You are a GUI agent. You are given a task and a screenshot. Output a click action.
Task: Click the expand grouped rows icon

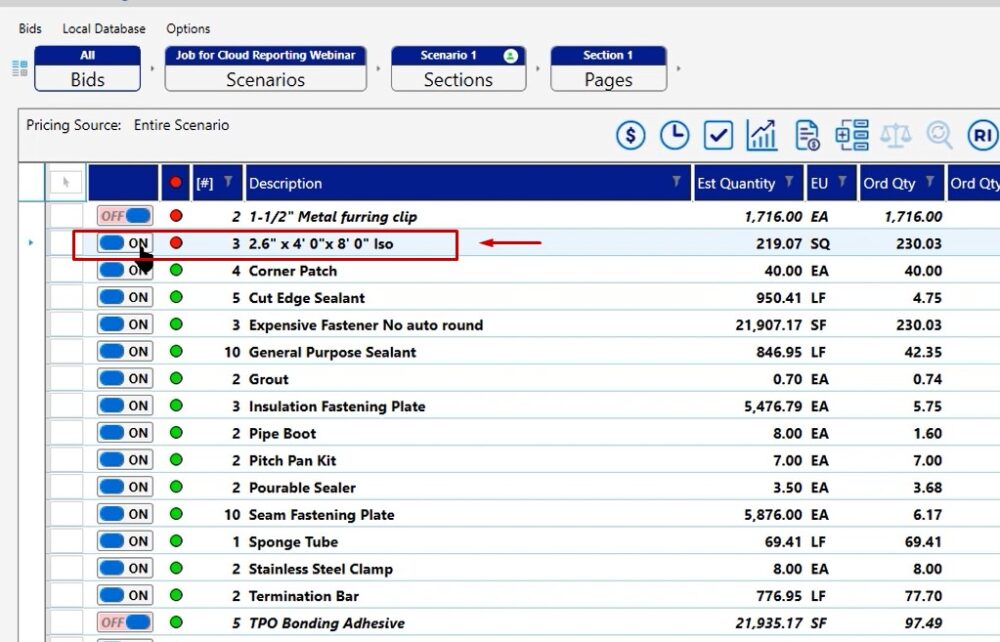(852, 135)
